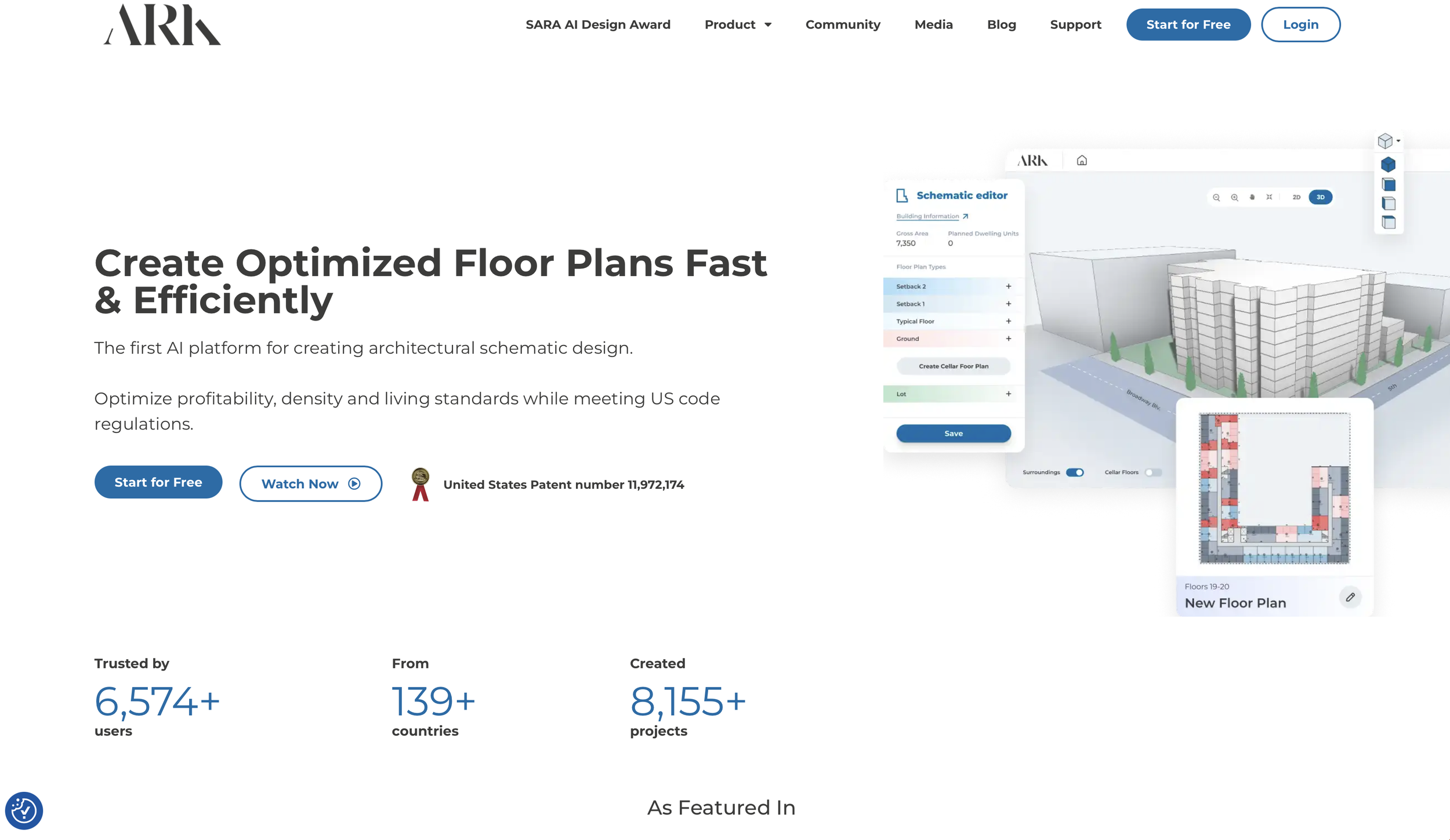
Task: Click the hero Start for Free button
Action: click(x=158, y=482)
